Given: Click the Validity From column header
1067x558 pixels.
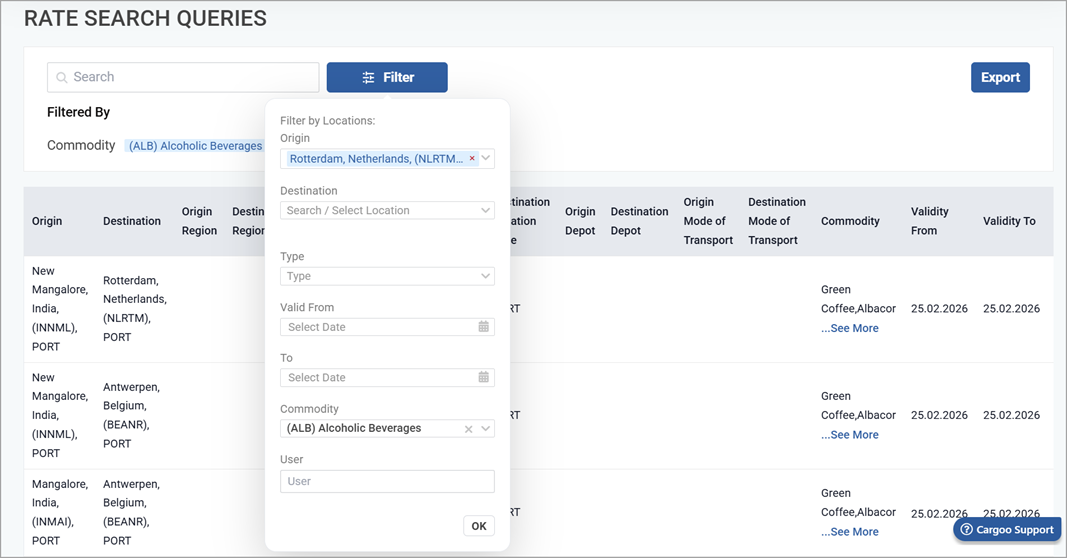Looking at the screenshot, I should coord(929,221).
